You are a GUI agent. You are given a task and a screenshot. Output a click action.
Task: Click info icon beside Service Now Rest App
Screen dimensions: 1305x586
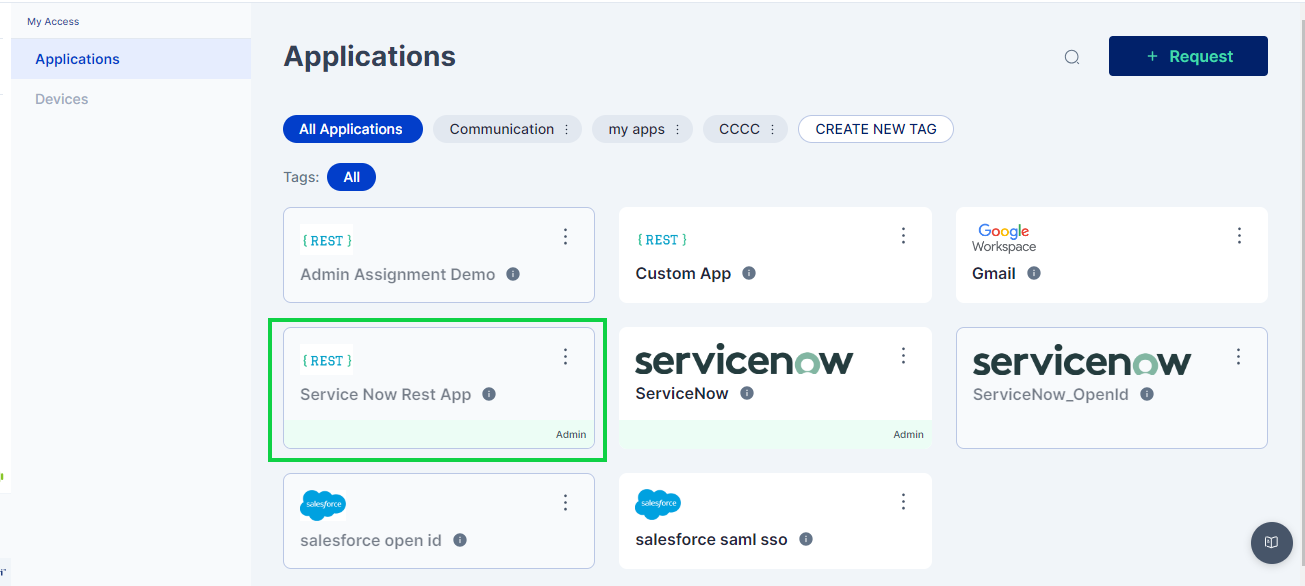click(489, 394)
